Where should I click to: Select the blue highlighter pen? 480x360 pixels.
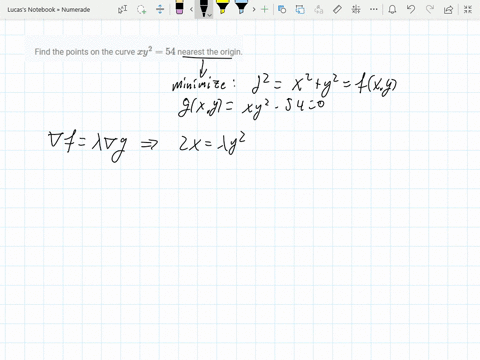pyautogui.click(x=241, y=7)
